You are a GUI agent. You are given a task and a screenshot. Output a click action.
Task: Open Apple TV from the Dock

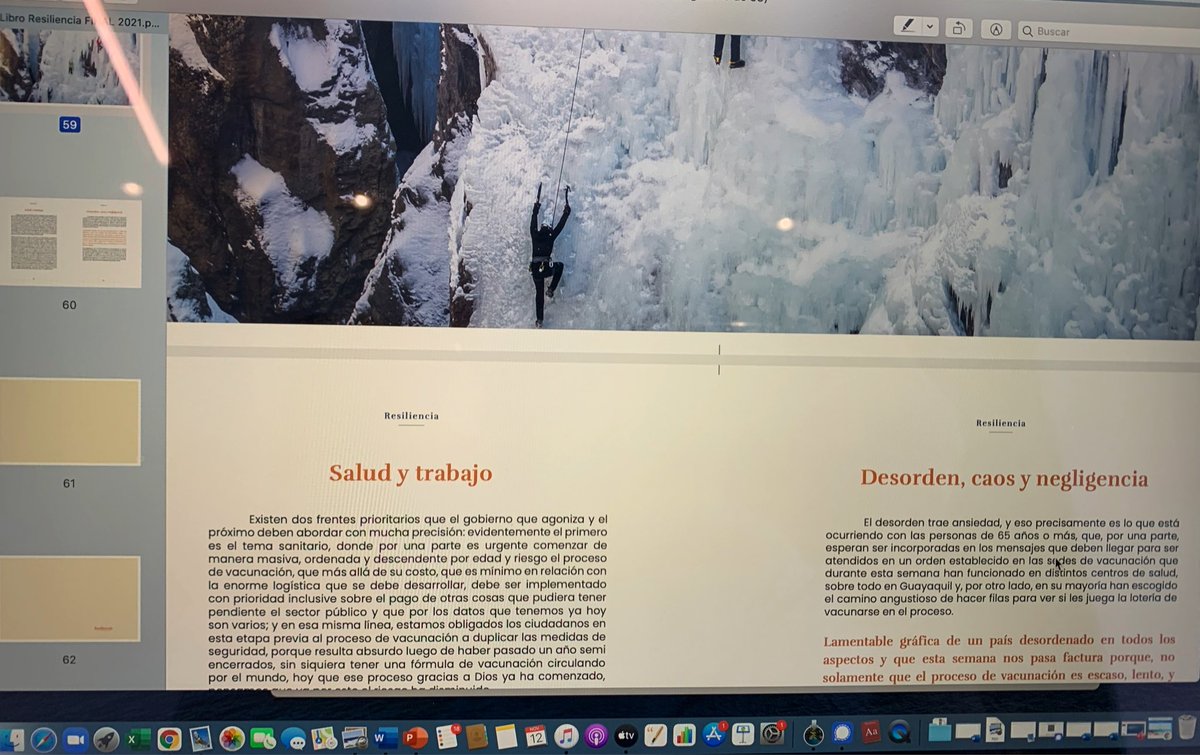[626, 736]
